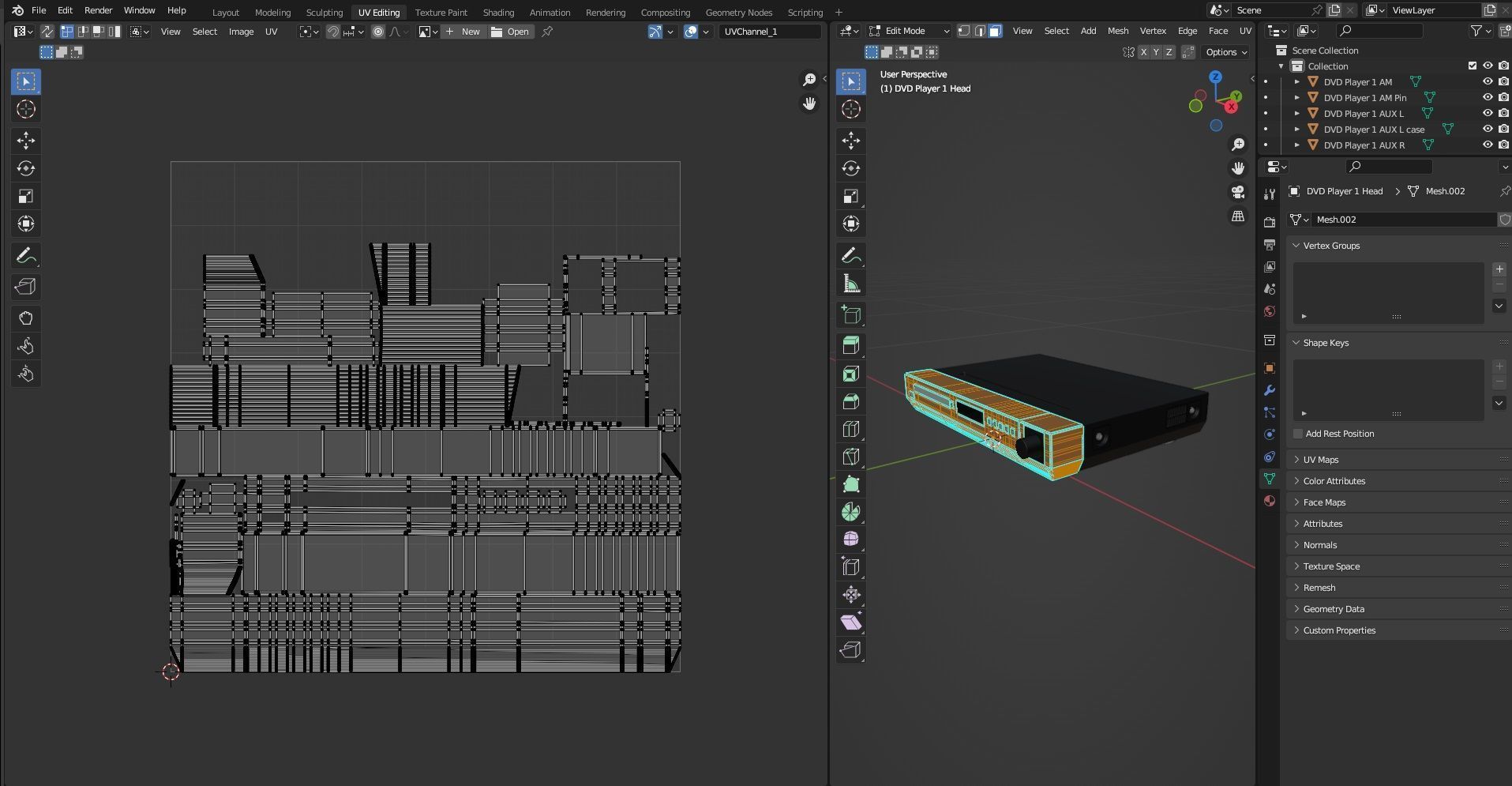The image size is (1512, 786).
Task: Select the Cursor tool in the UV editor toolbar
Action: 26,109
